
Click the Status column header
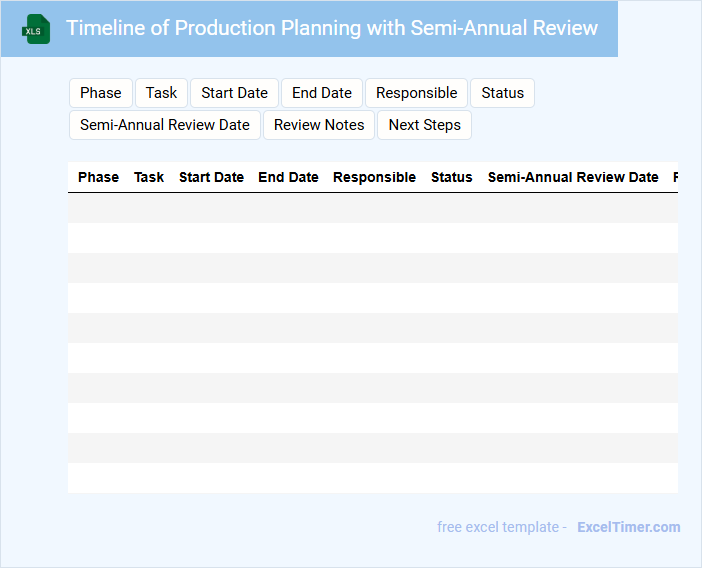[451, 177]
